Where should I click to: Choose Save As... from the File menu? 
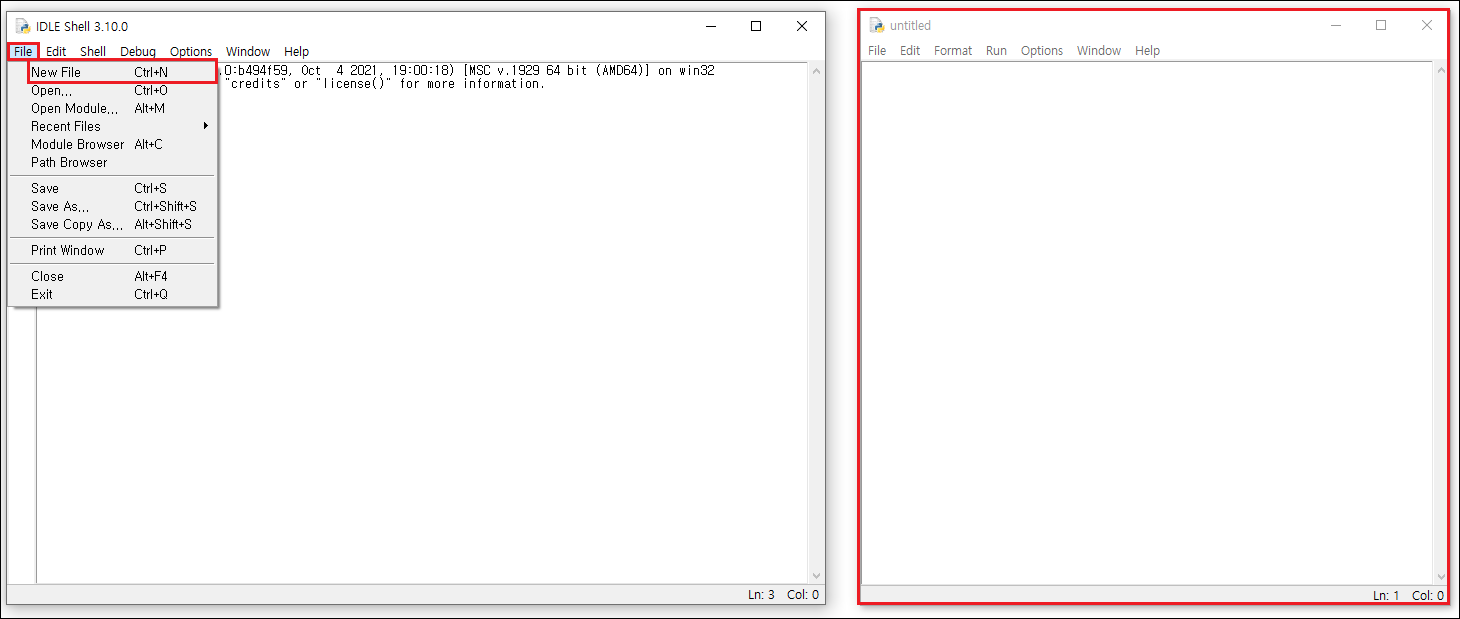click(x=113, y=206)
